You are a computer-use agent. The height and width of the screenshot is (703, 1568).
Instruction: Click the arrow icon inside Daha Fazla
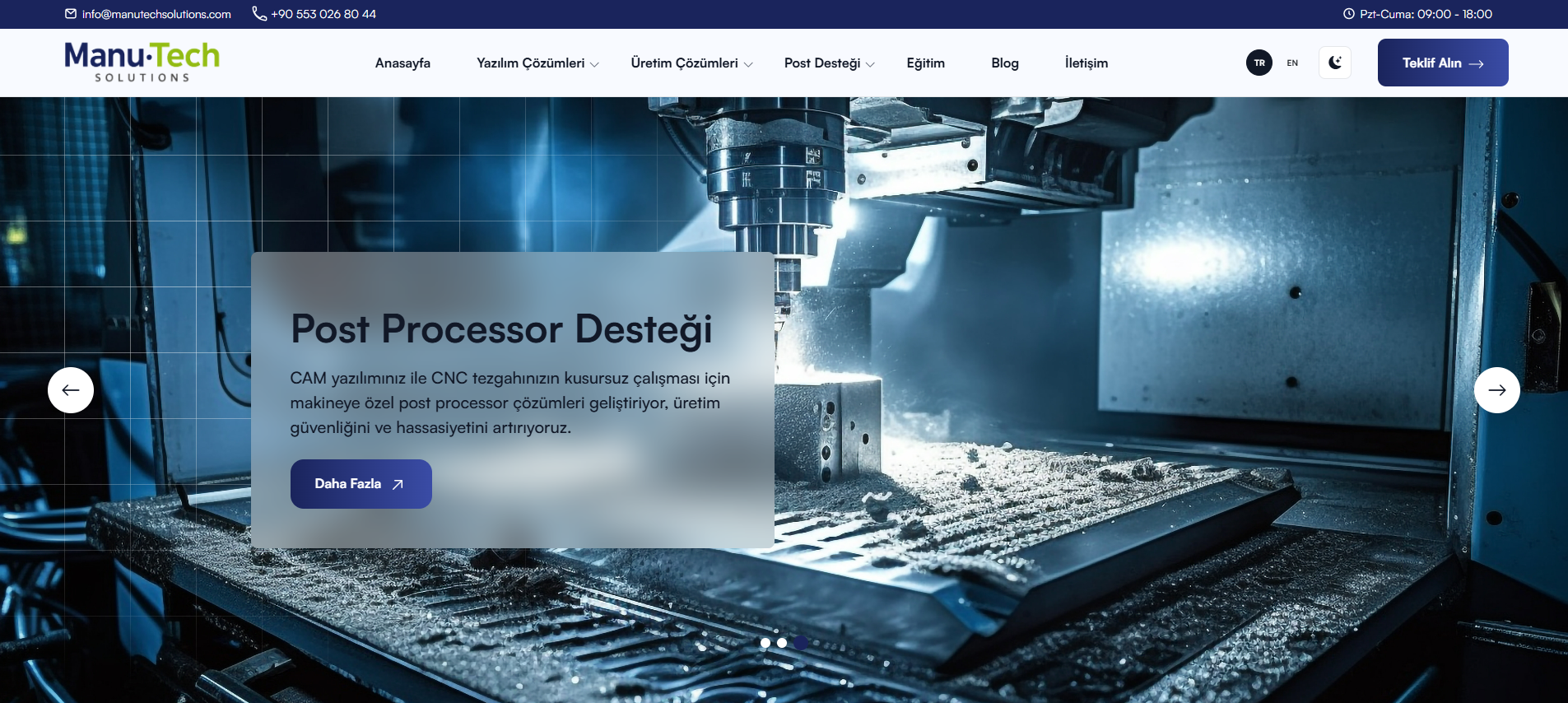(x=398, y=484)
